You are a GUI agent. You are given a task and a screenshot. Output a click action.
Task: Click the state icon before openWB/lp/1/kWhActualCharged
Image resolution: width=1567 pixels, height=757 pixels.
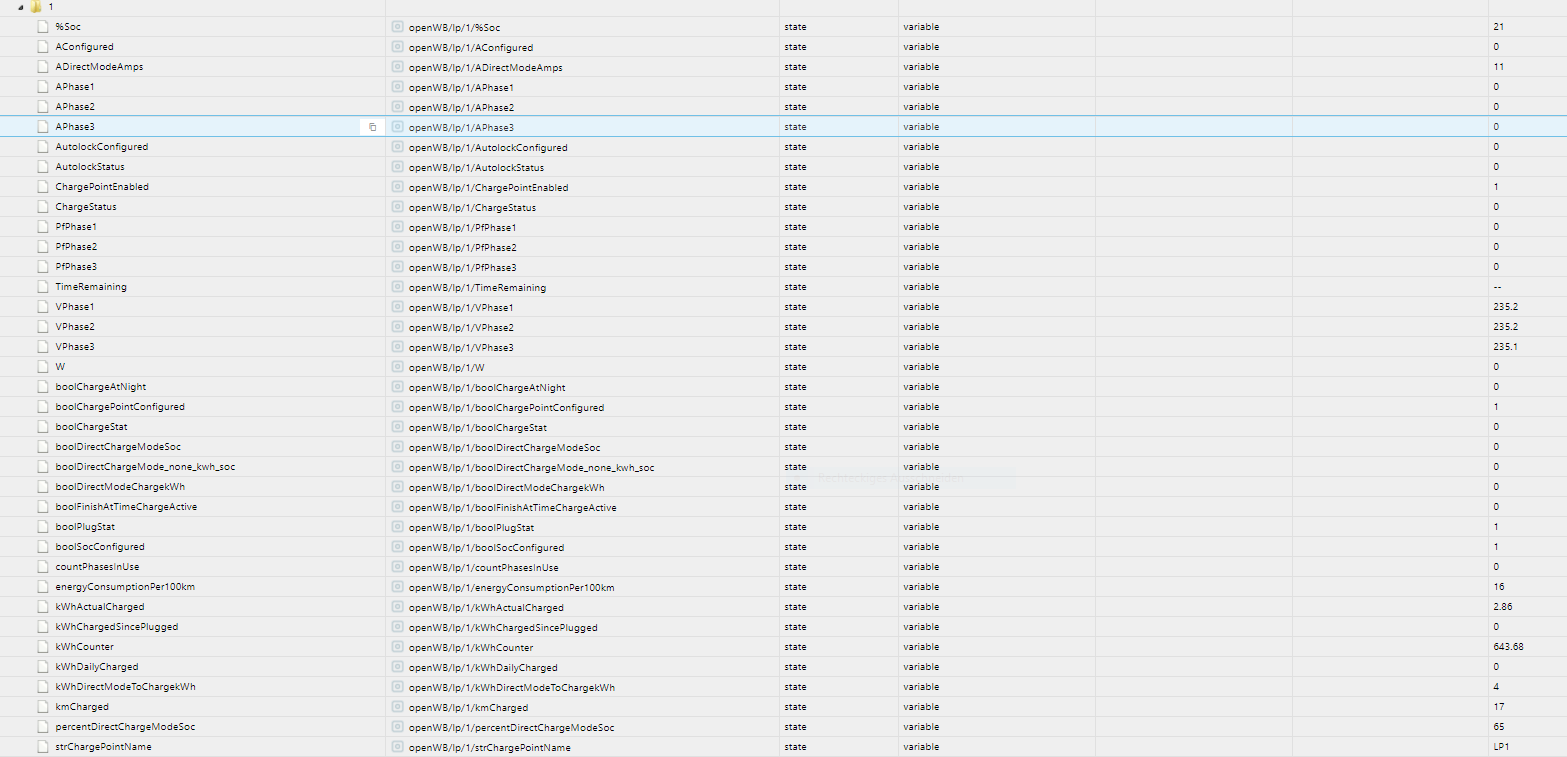coord(397,607)
